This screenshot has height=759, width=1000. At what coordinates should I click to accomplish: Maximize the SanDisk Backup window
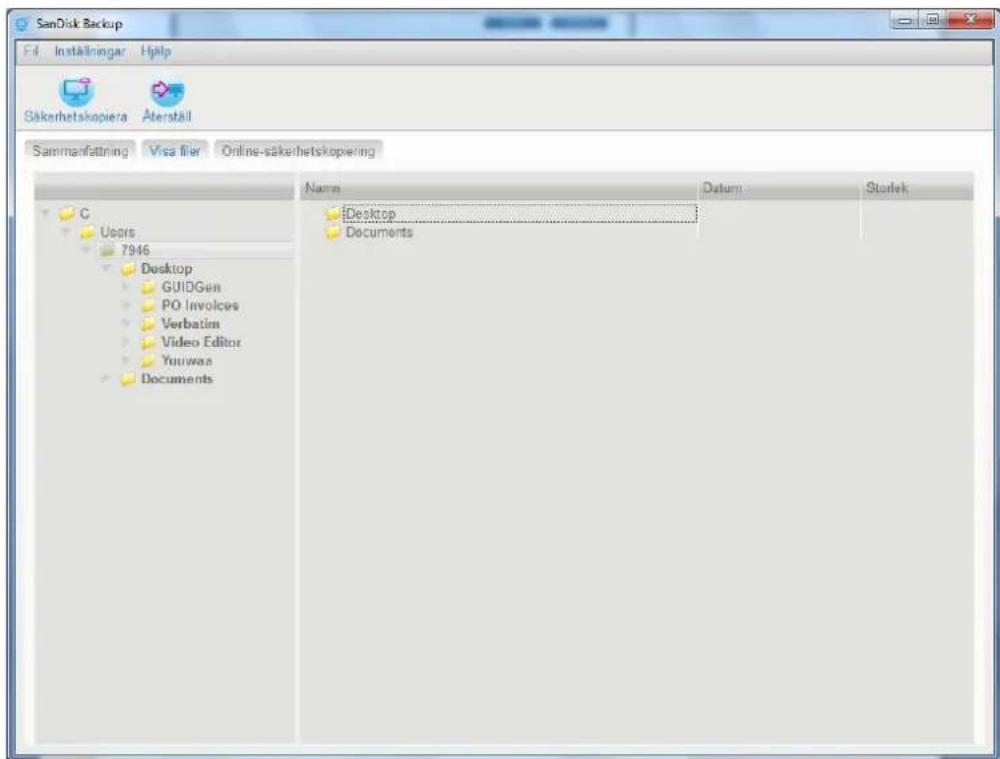click(932, 20)
